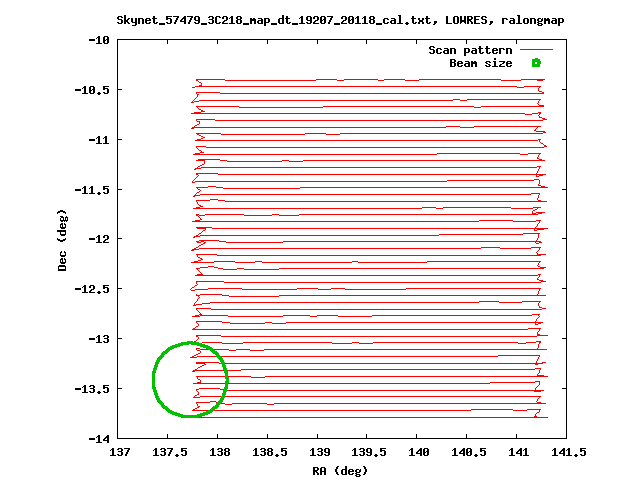Image resolution: width=640 pixels, height=480 pixels.
Task: Click the -12.5 Dec tick label
Action: [x=92, y=289]
